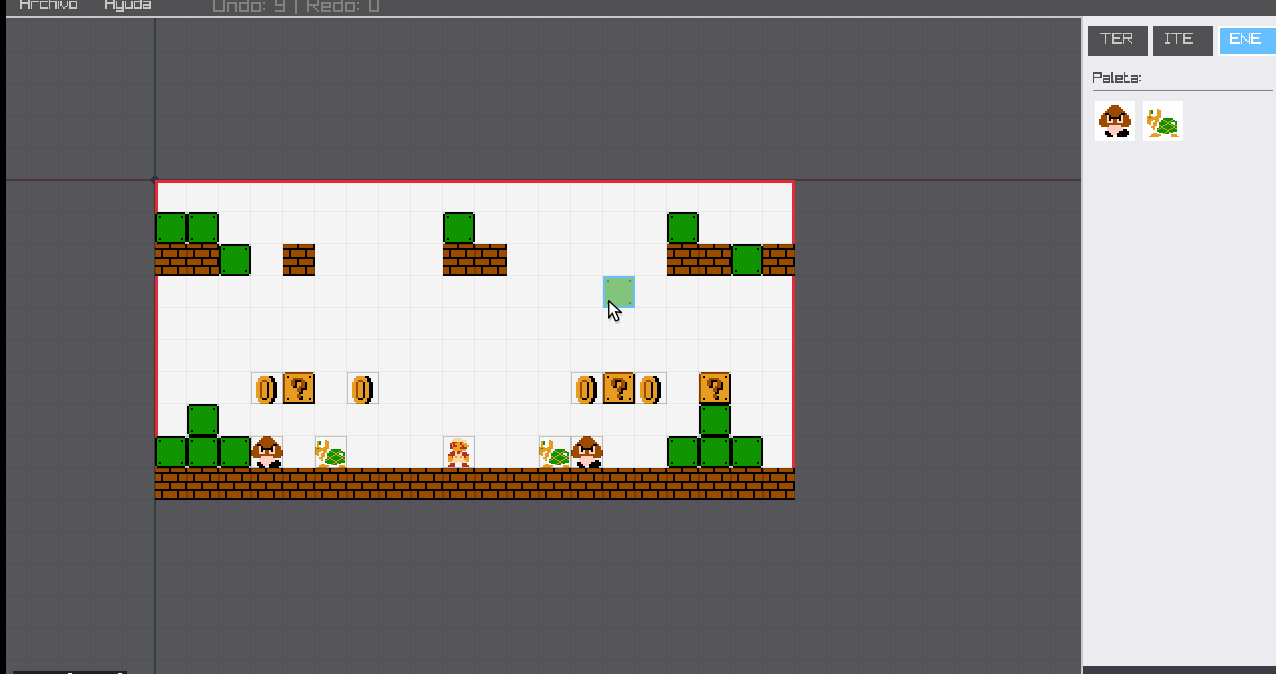Pick the Goomba enemy in the palette

1114,121
